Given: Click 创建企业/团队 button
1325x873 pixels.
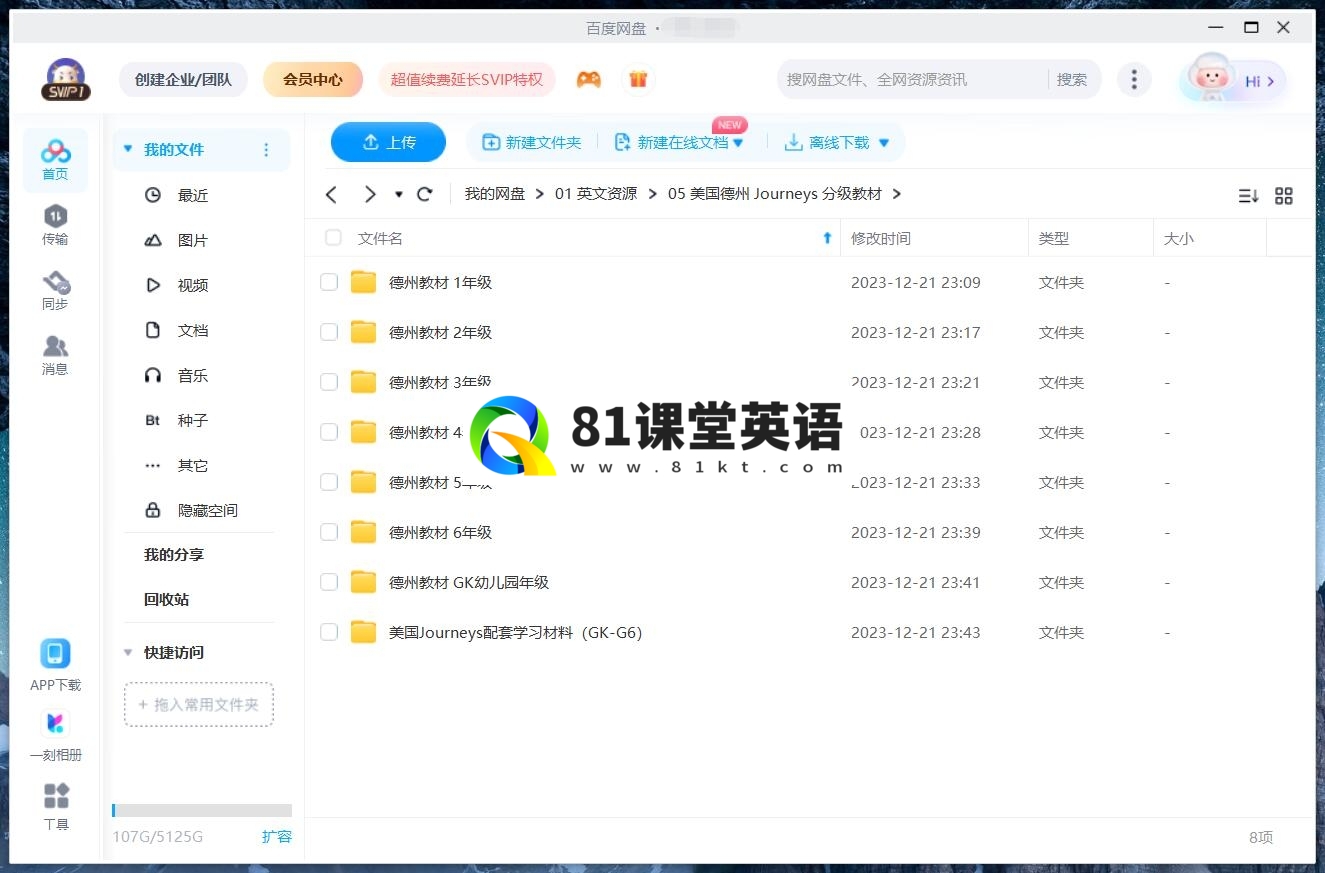Looking at the screenshot, I should click(x=183, y=79).
